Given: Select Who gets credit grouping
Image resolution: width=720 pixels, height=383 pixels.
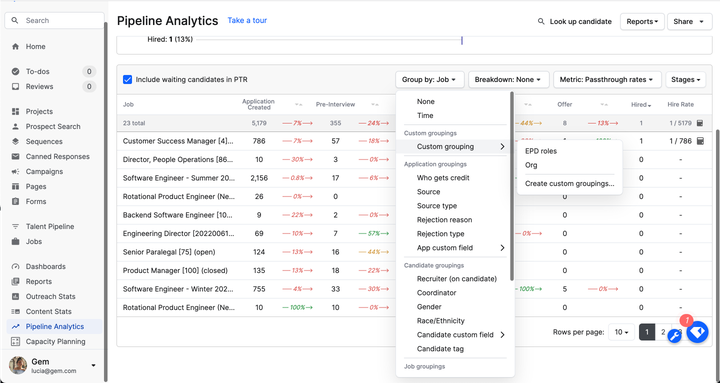Looking at the screenshot, I should click(x=443, y=178).
